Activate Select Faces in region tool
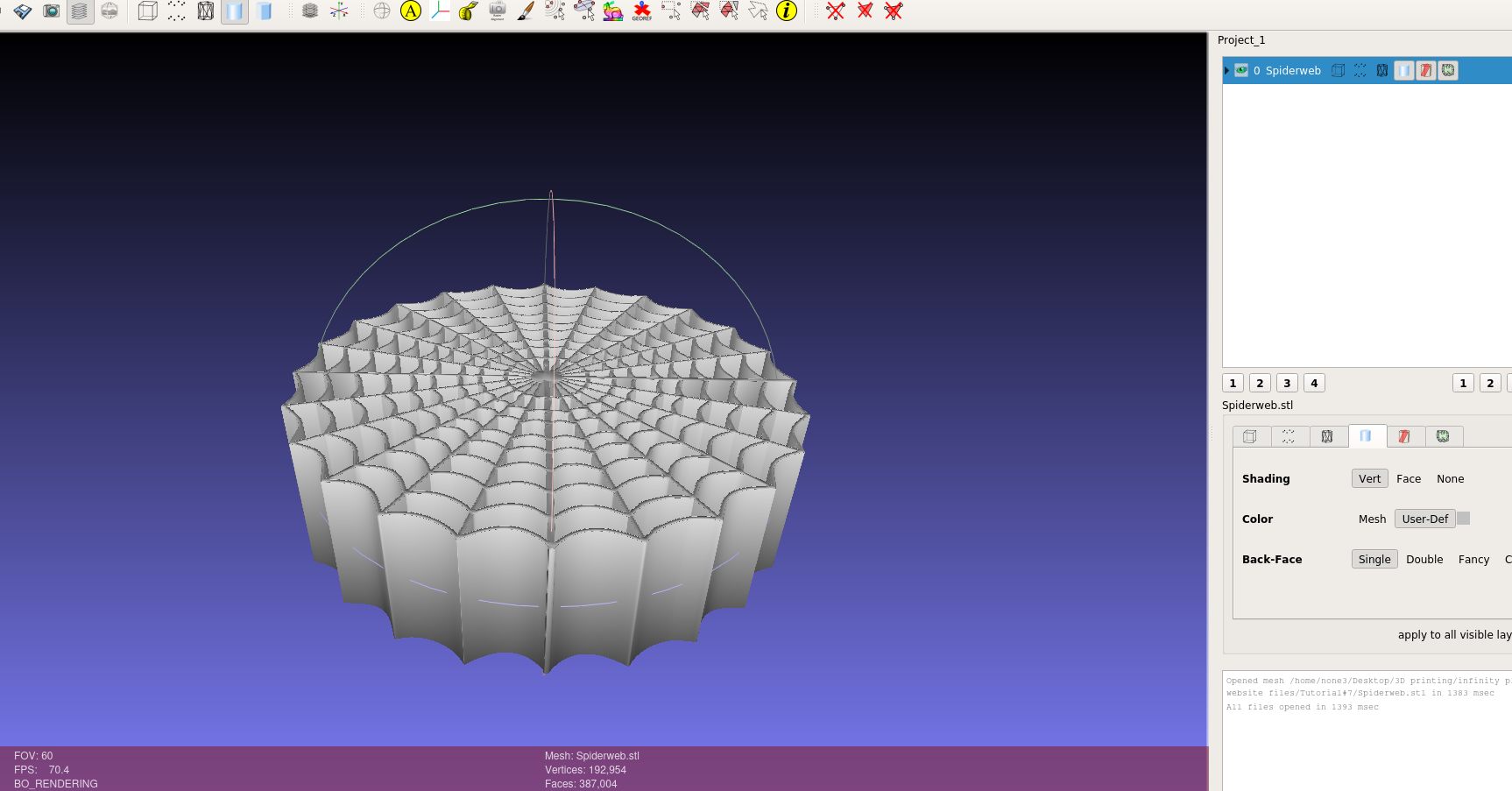 click(700, 11)
